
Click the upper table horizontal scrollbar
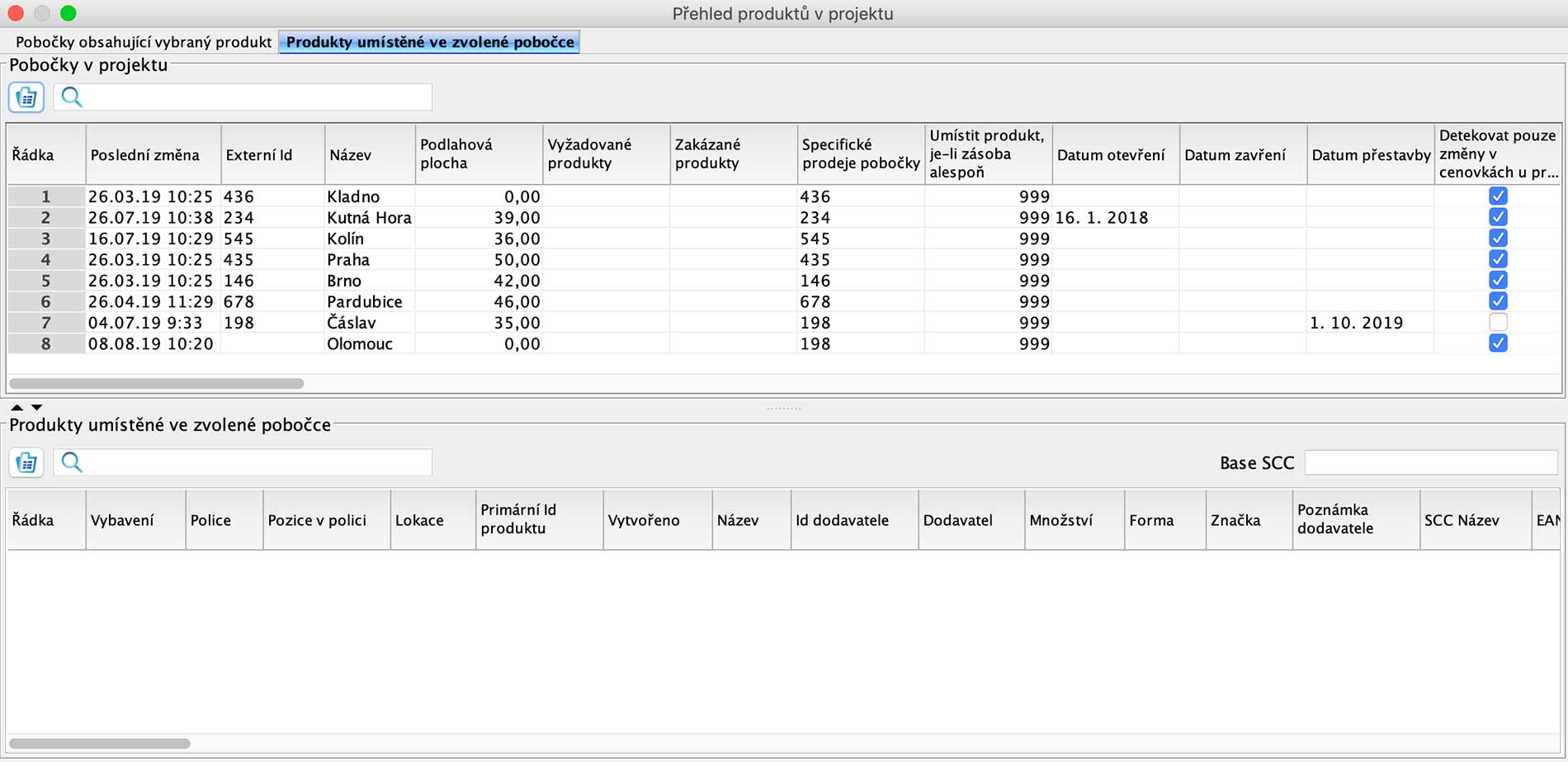pyautogui.click(x=157, y=383)
